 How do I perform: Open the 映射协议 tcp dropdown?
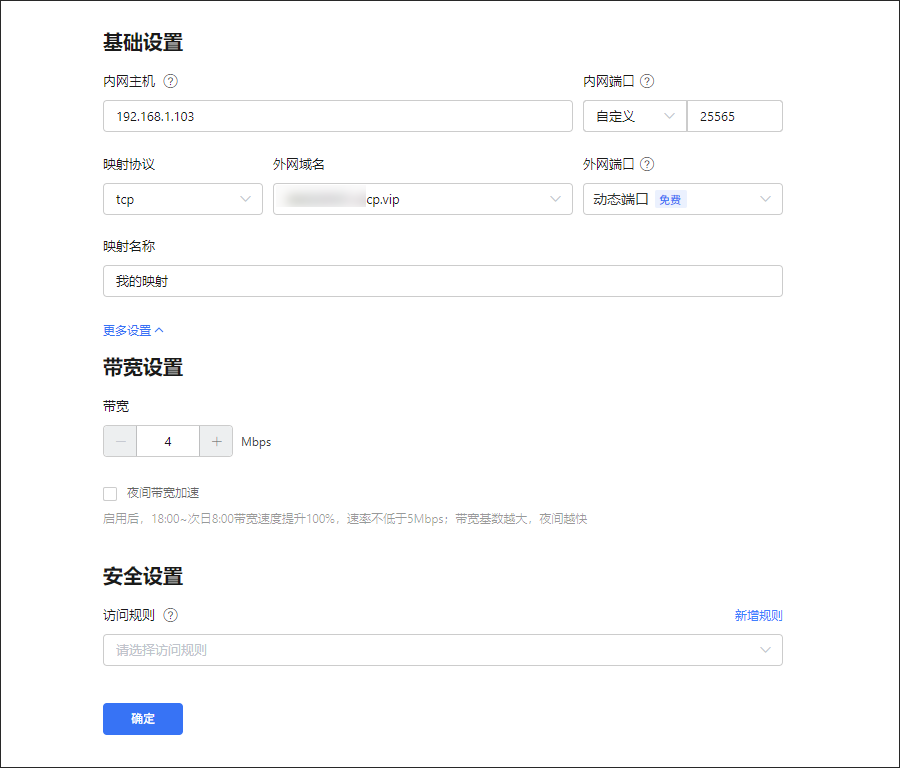[x=182, y=199]
